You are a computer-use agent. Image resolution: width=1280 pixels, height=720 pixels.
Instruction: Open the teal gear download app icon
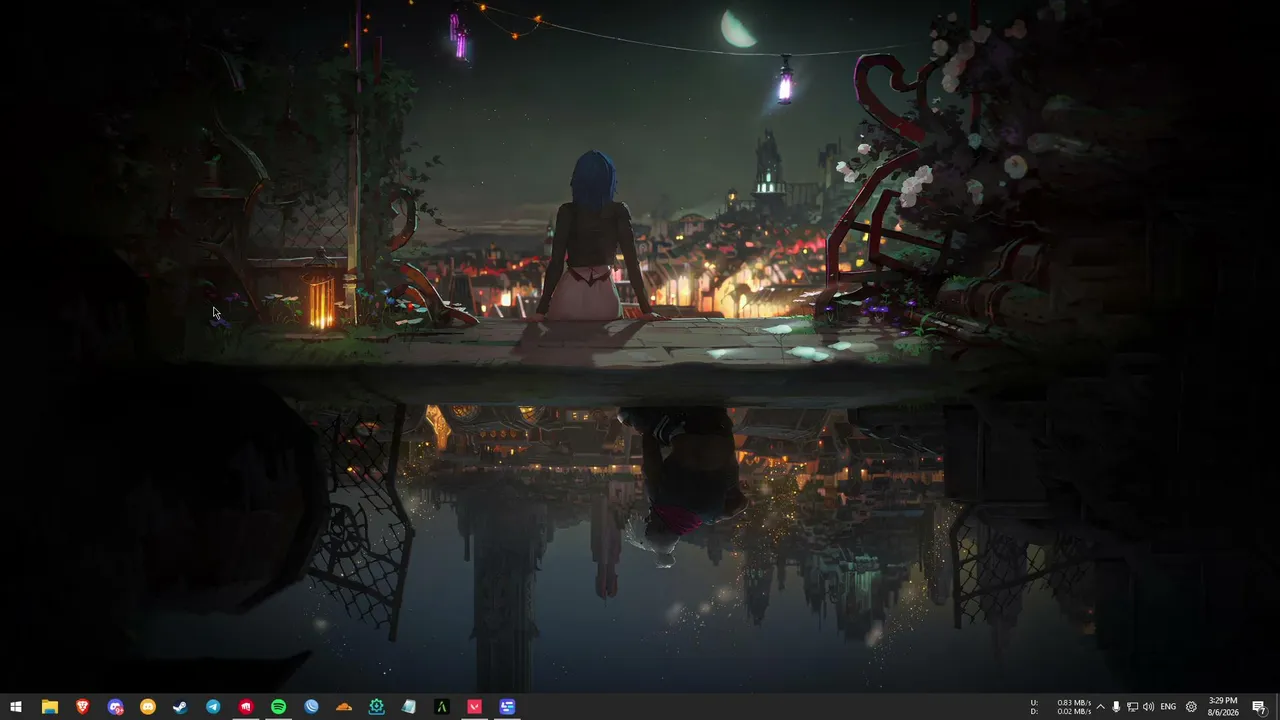pos(377,707)
